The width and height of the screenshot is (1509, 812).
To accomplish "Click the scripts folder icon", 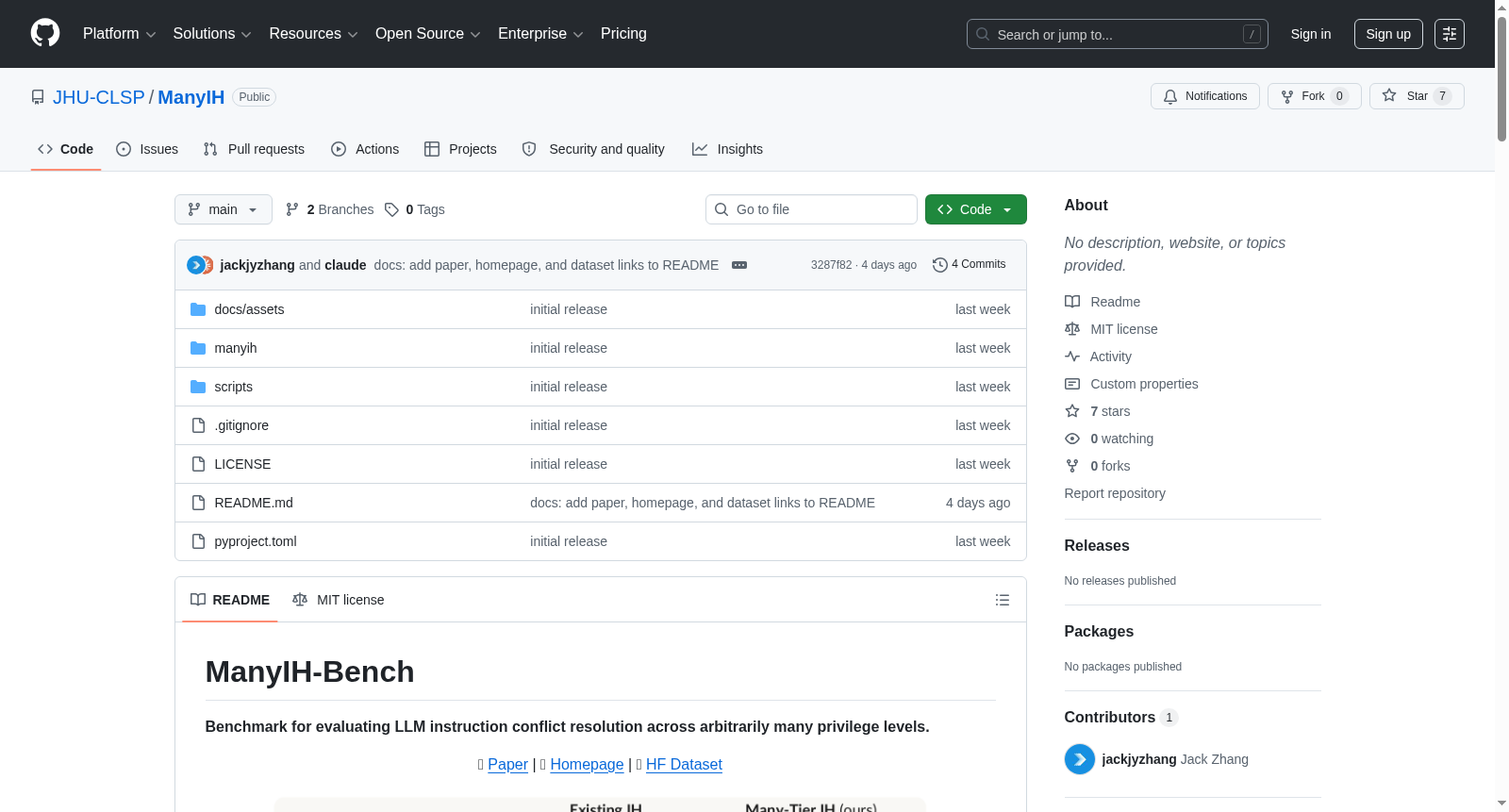I will [x=198, y=387].
